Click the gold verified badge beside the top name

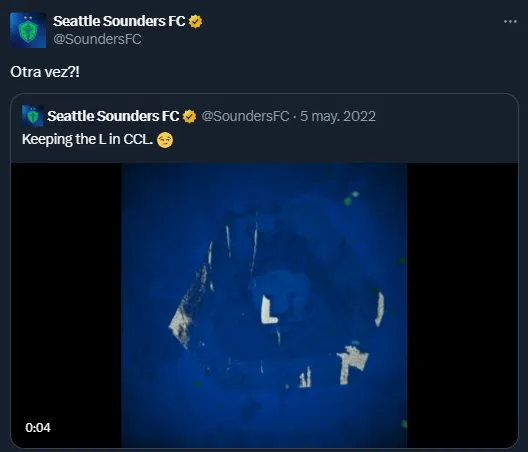[x=195, y=22]
